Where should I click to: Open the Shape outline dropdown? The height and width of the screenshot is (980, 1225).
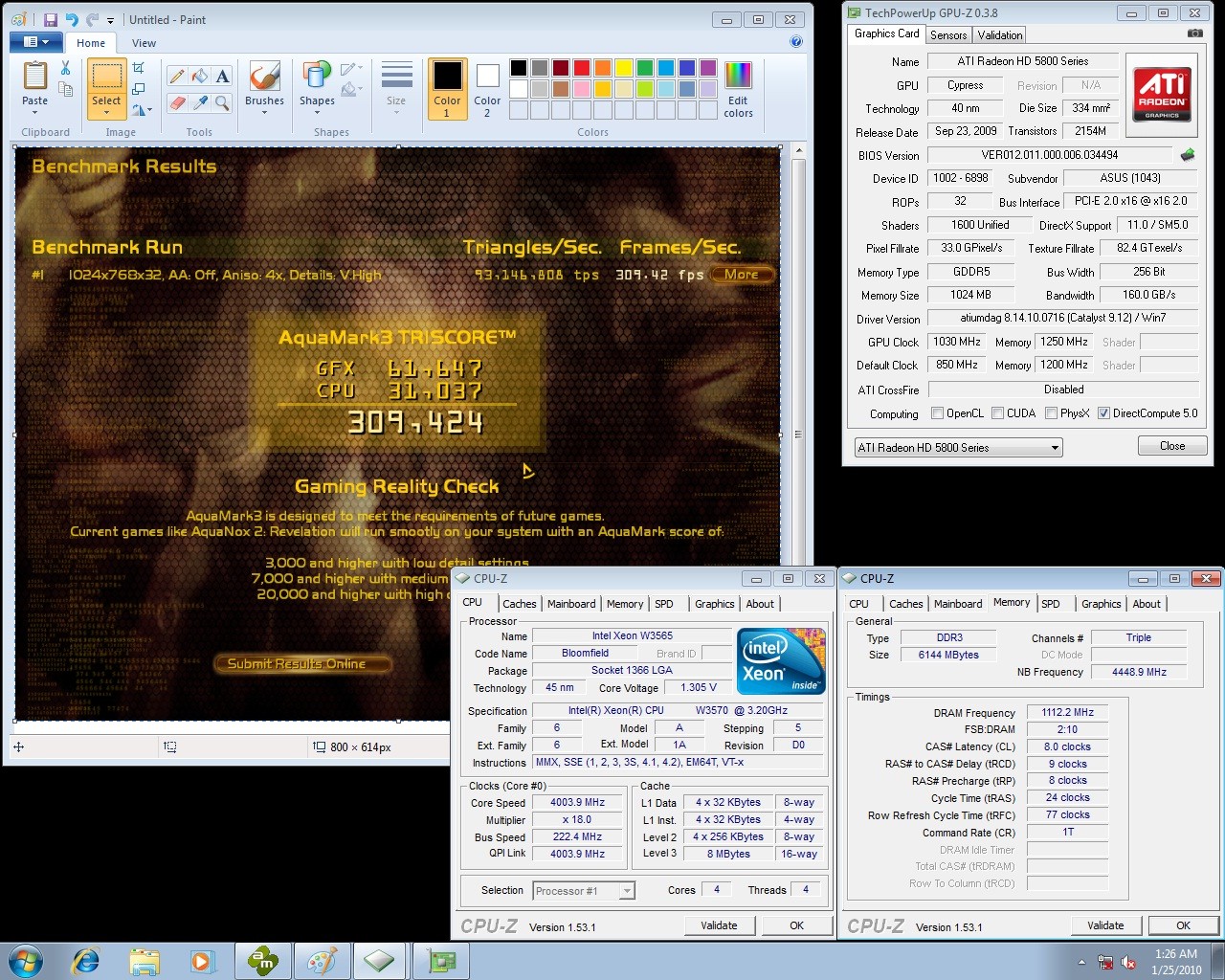(x=352, y=68)
